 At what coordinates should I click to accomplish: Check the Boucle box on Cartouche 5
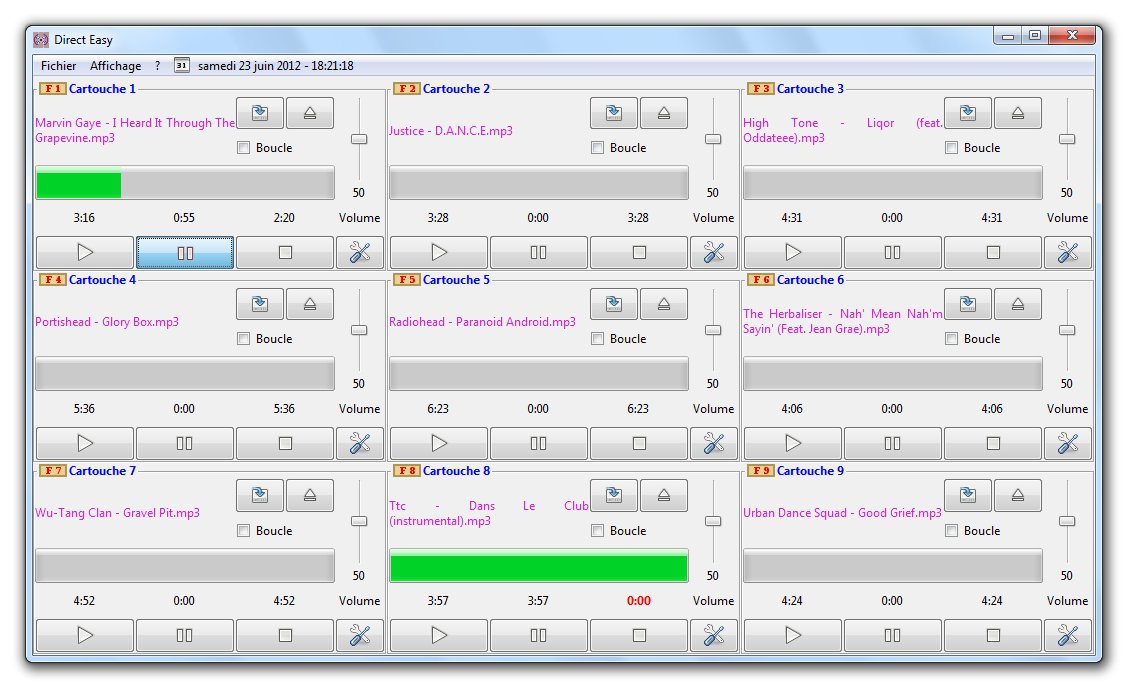(x=597, y=338)
